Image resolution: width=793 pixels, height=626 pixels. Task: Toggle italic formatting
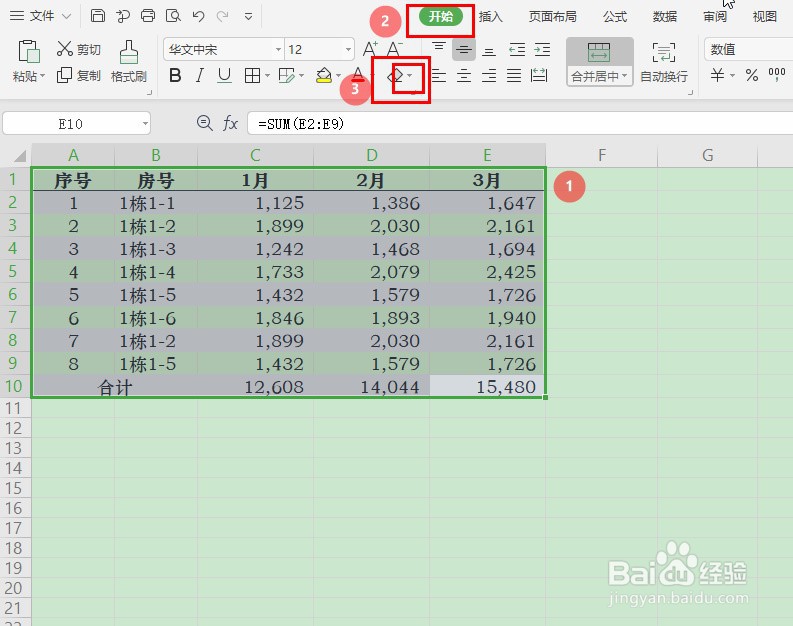tap(200, 75)
